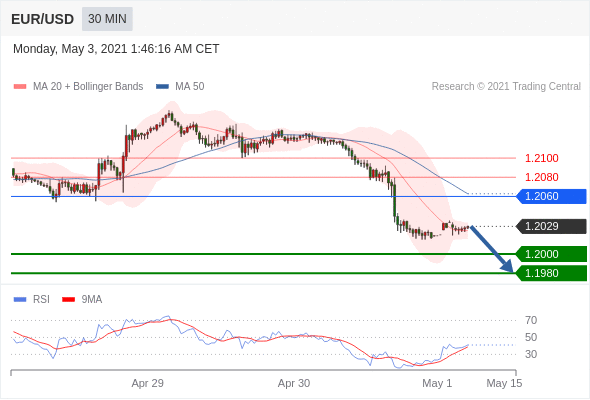Click the RSI 70 level label

tap(531, 321)
